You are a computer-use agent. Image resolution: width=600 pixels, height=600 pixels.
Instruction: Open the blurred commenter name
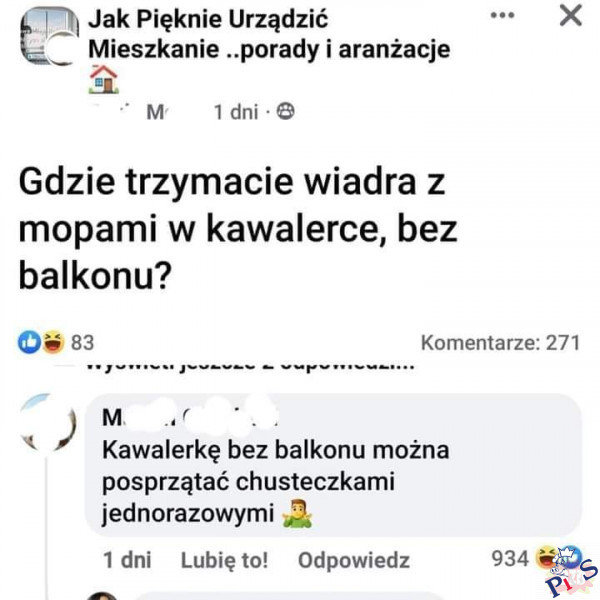(190, 417)
